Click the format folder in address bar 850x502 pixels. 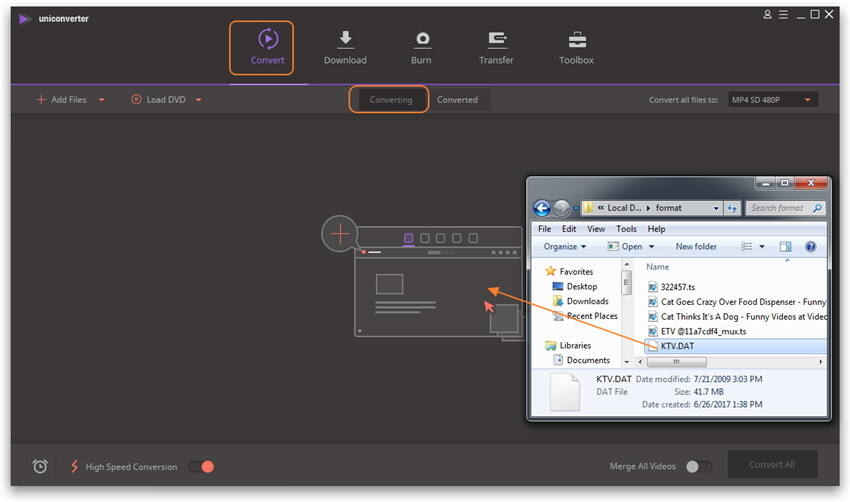[668, 208]
